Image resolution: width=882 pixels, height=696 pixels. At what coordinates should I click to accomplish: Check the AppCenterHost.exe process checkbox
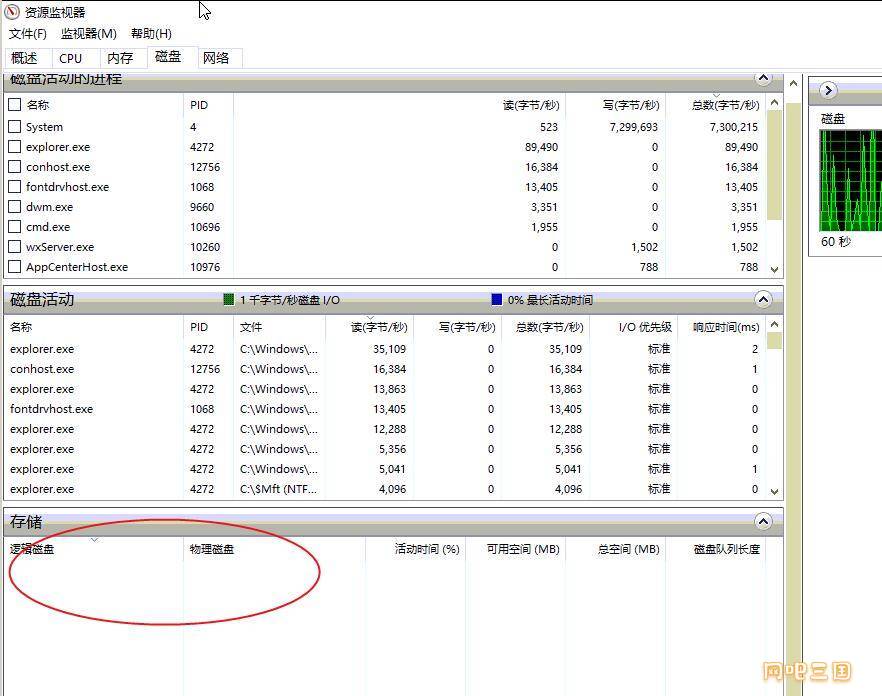15,267
